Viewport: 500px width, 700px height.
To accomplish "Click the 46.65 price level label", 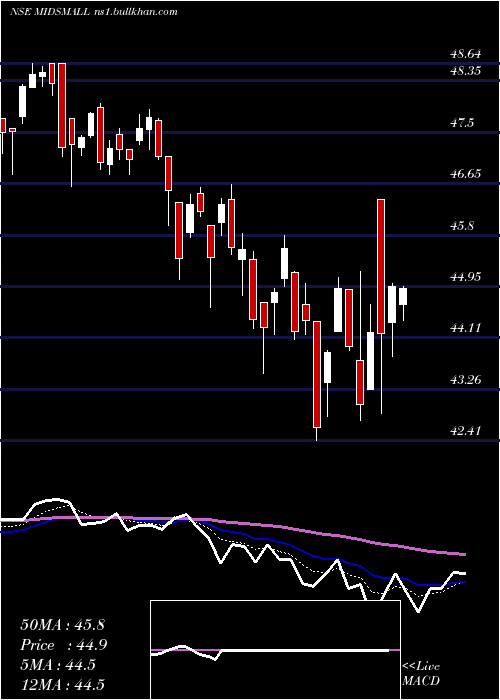I will click(x=466, y=174).
